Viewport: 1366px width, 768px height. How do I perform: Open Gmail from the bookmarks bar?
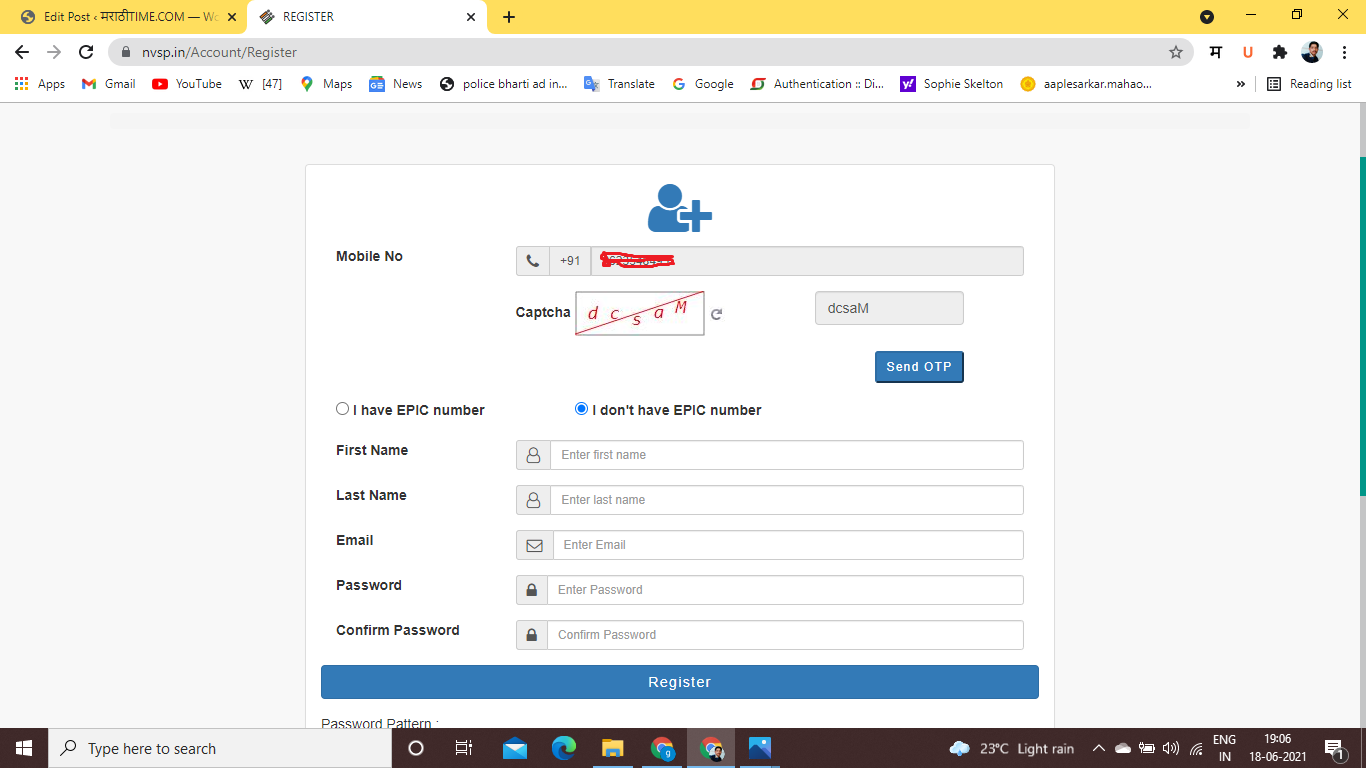pos(107,84)
